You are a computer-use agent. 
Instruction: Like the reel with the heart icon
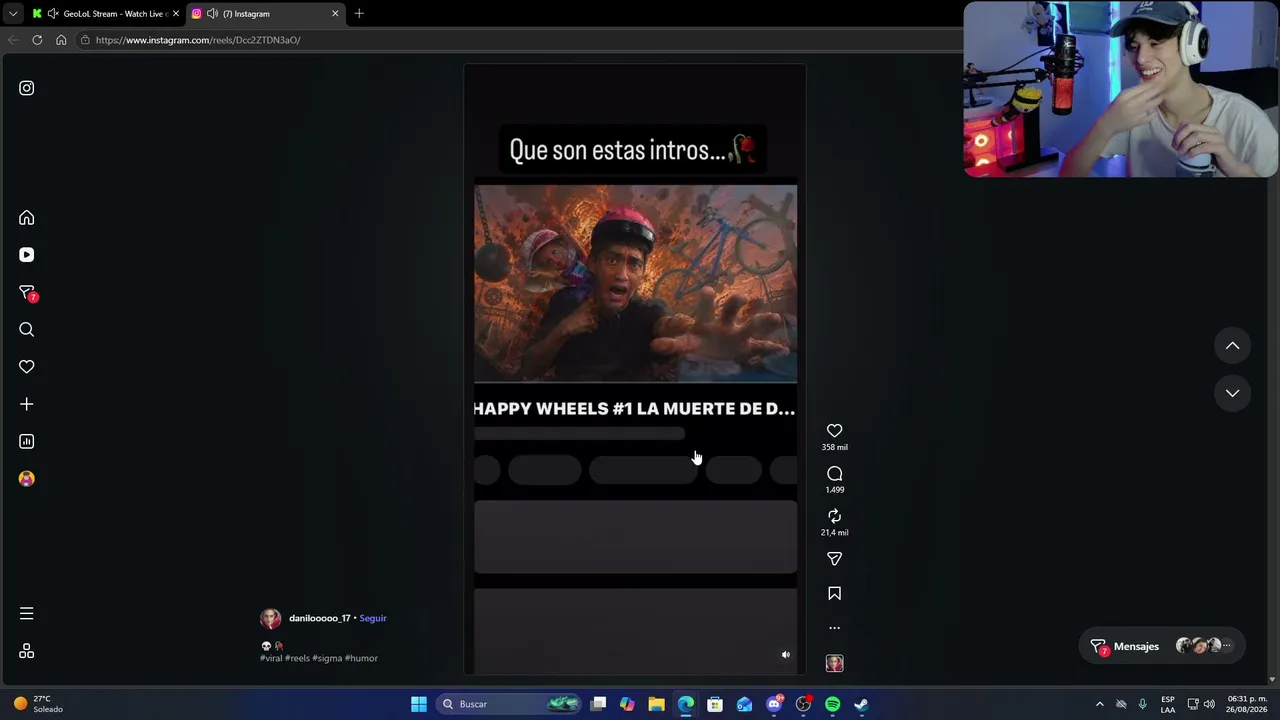(835, 431)
